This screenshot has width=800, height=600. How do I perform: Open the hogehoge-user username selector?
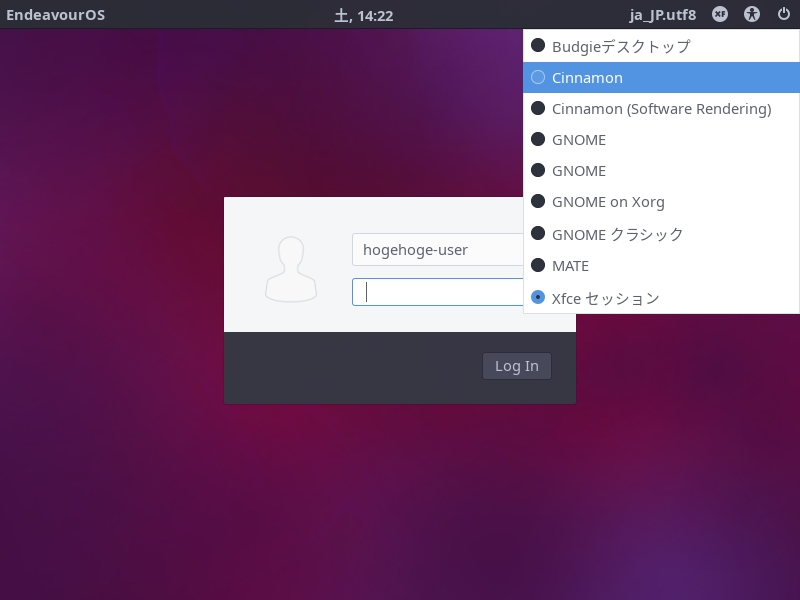point(438,249)
